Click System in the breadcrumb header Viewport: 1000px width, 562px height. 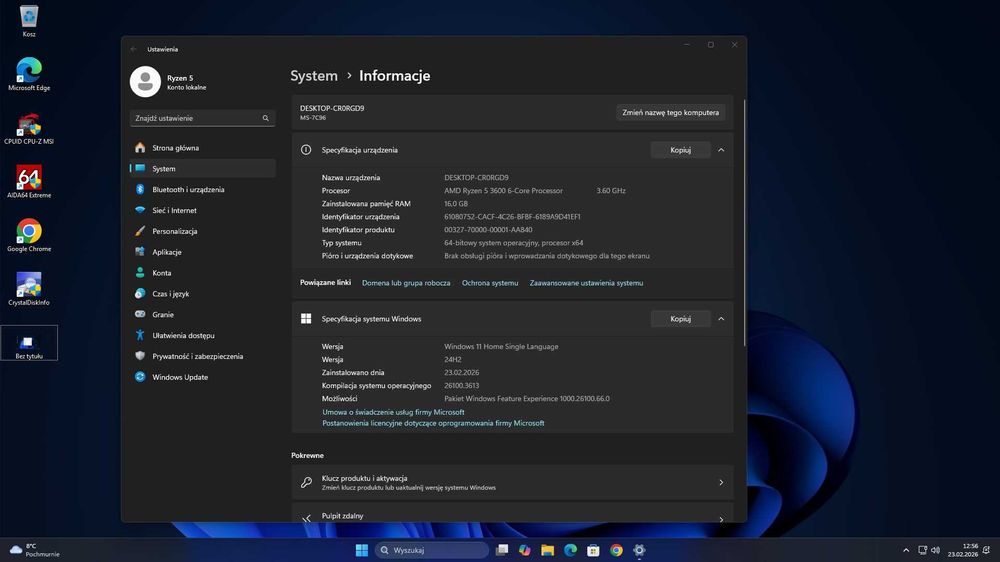pyautogui.click(x=314, y=76)
